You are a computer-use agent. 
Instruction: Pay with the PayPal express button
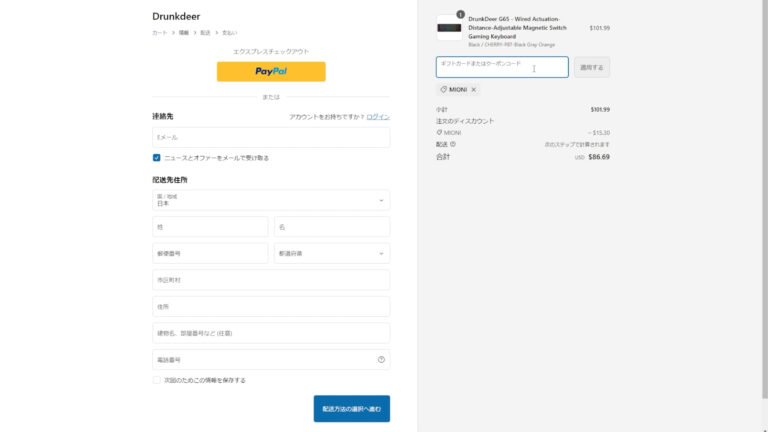click(x=271, y=71)
